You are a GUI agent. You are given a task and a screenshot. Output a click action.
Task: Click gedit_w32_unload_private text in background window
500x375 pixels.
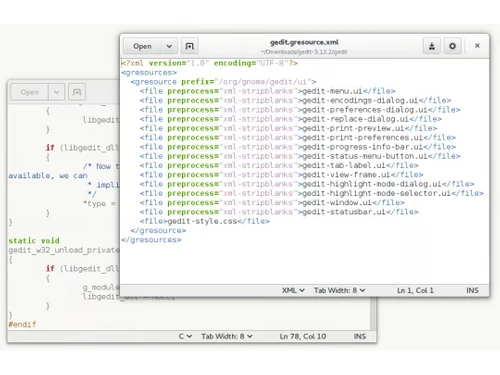pyautogui.click(x=64, y=250)
